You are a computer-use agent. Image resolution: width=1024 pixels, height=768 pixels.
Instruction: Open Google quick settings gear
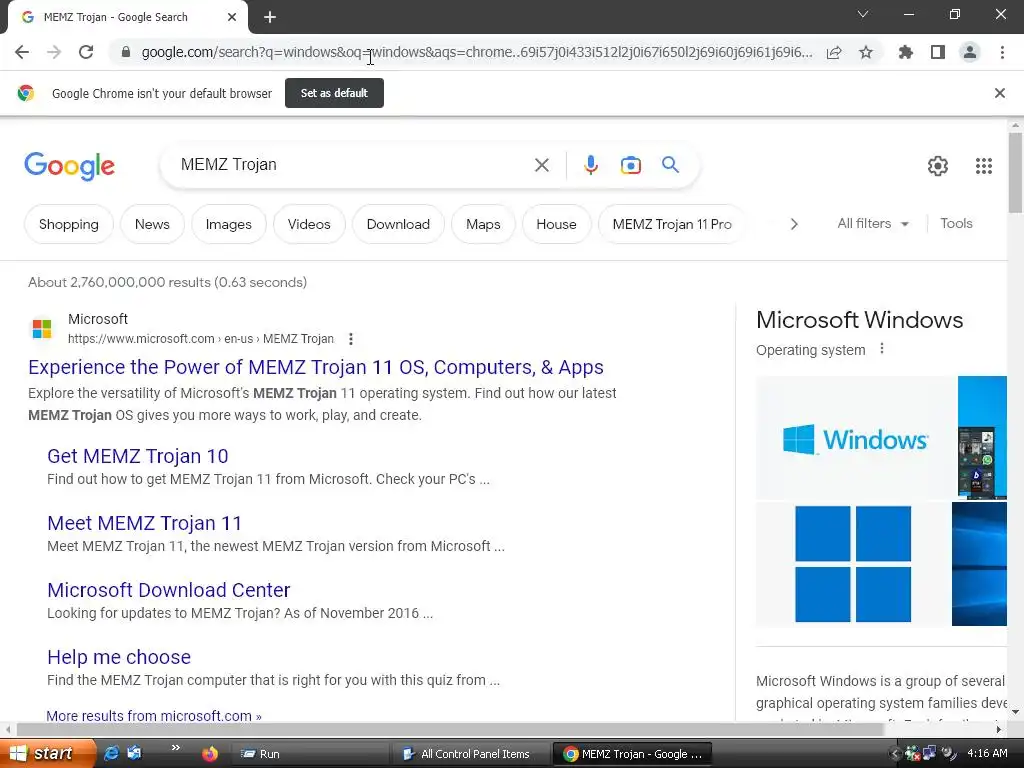point(938,166)
